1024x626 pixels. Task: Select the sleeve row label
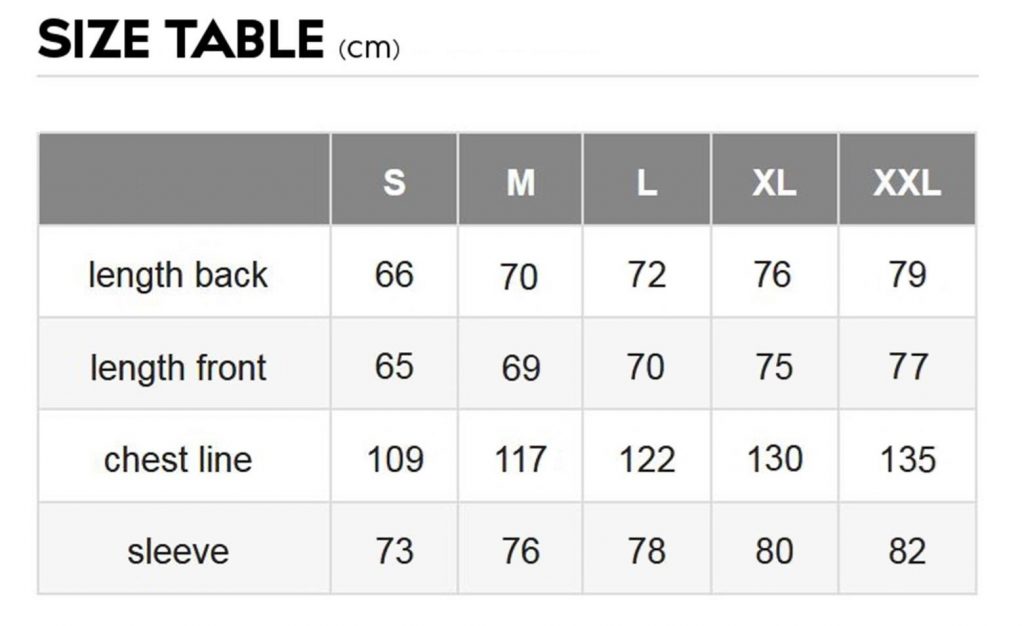[178, 551]
